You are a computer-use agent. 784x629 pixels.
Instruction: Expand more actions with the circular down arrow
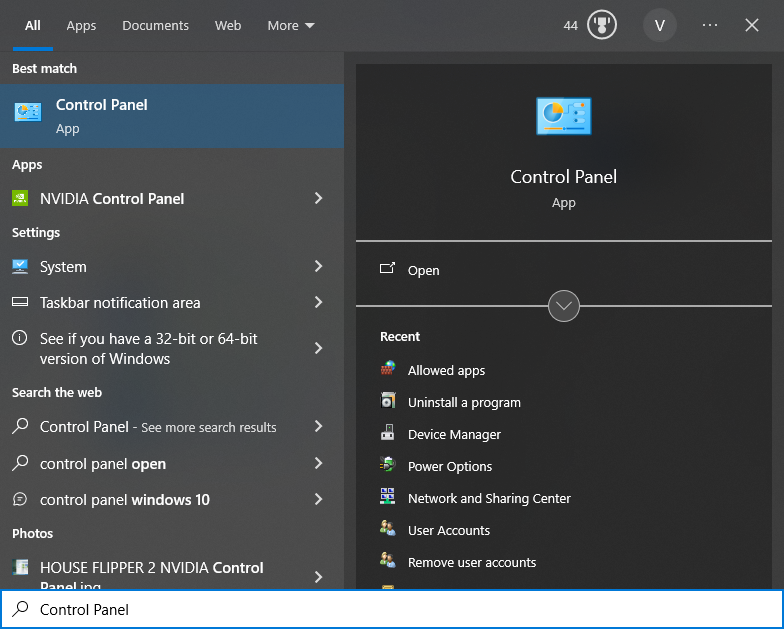point(564,306)
